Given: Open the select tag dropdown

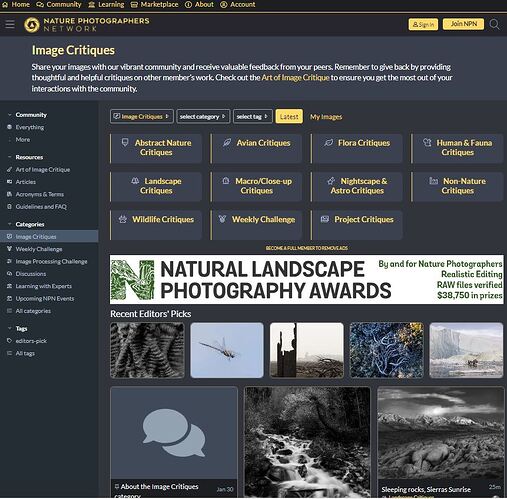Looking at the screenshot, I should pyautogui.click(x=252, y=116).
